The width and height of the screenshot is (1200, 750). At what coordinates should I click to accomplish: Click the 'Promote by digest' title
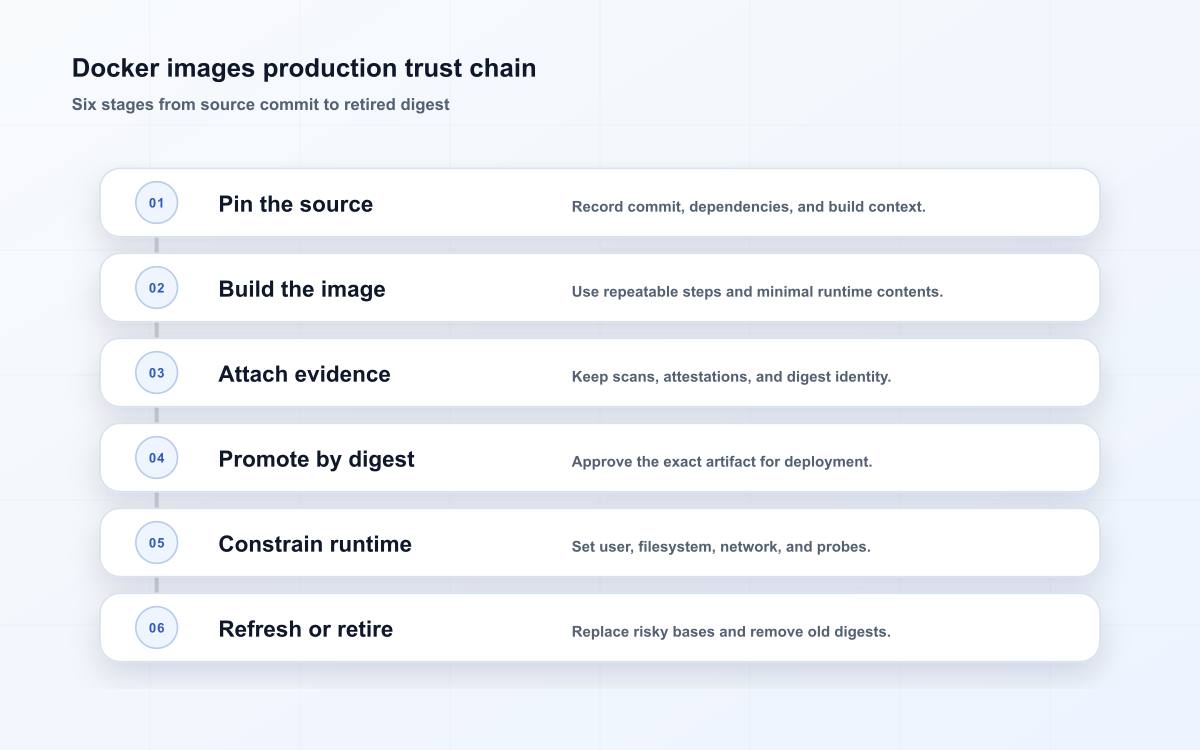click(x=316, y=459)
